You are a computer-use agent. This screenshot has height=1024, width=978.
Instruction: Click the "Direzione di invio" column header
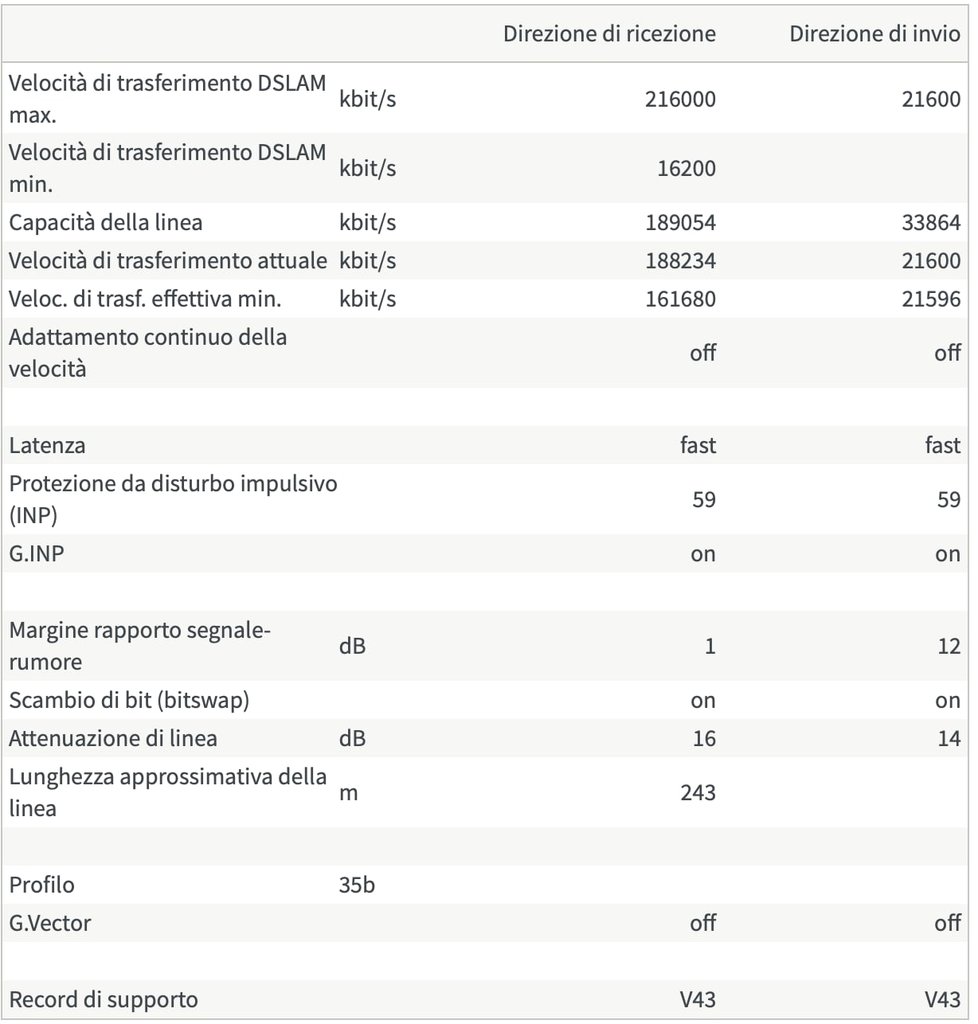[875, 34]
